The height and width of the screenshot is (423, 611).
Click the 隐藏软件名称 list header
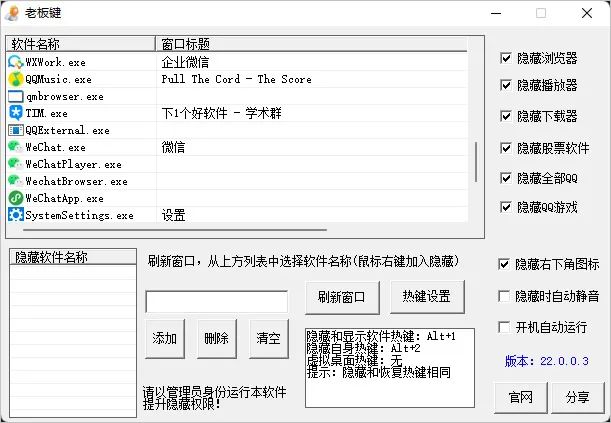point(73,257)
